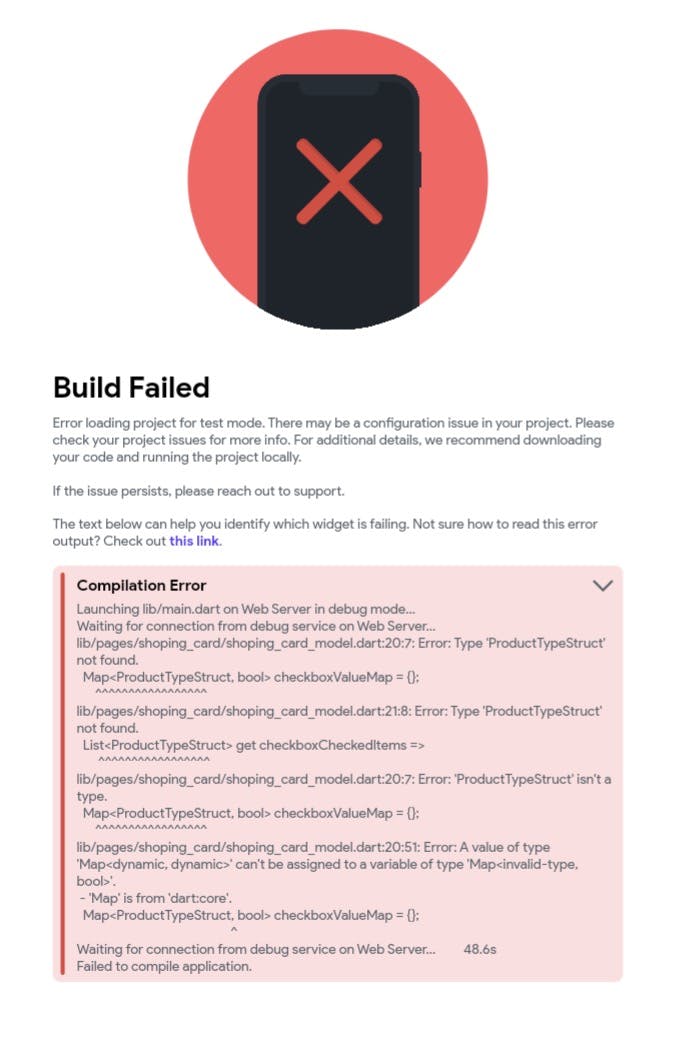The image size is (695, 1037).
Task: Click the "Build Failed" heading
Action: 131,388
